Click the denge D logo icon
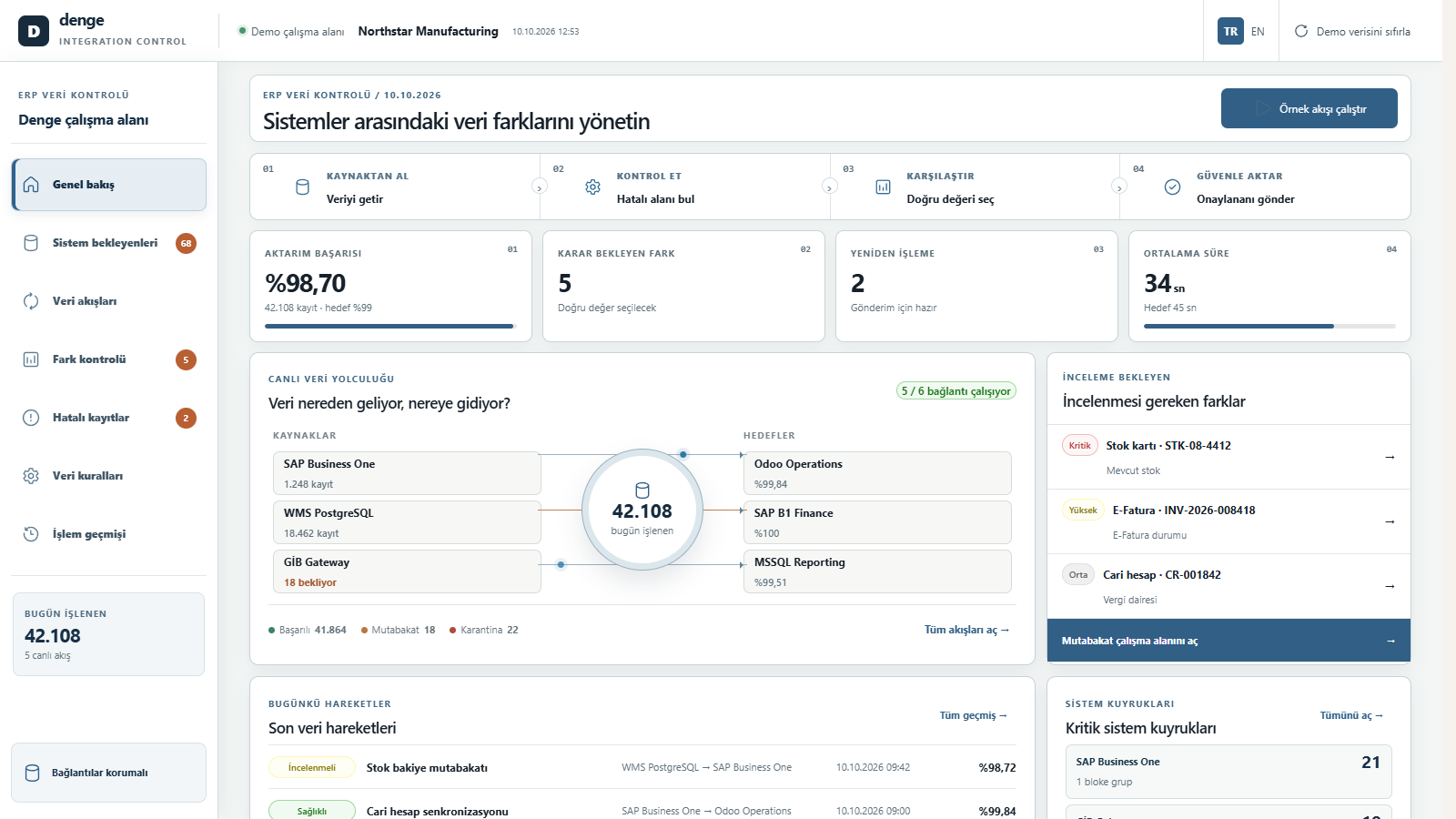 click(34, 31)
